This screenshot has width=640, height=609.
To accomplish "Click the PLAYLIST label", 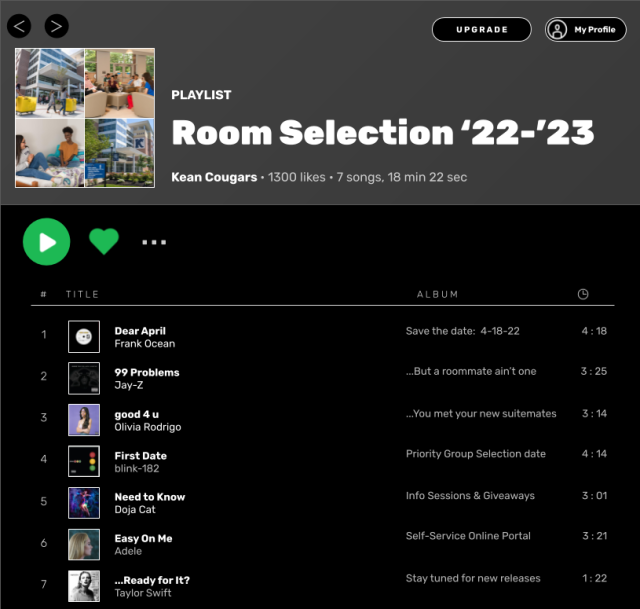I will [201, 95].
